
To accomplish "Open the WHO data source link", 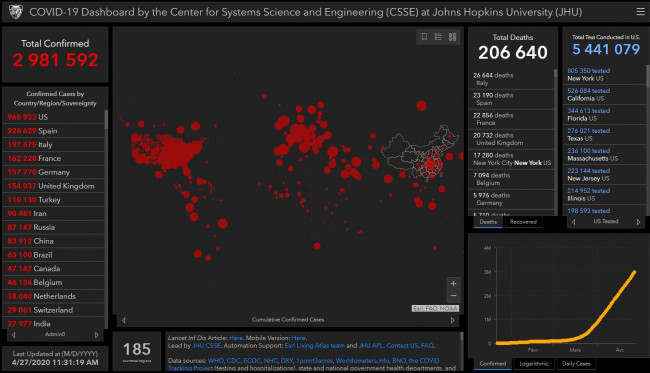I will pyautogui.click(x=216, y=361).
